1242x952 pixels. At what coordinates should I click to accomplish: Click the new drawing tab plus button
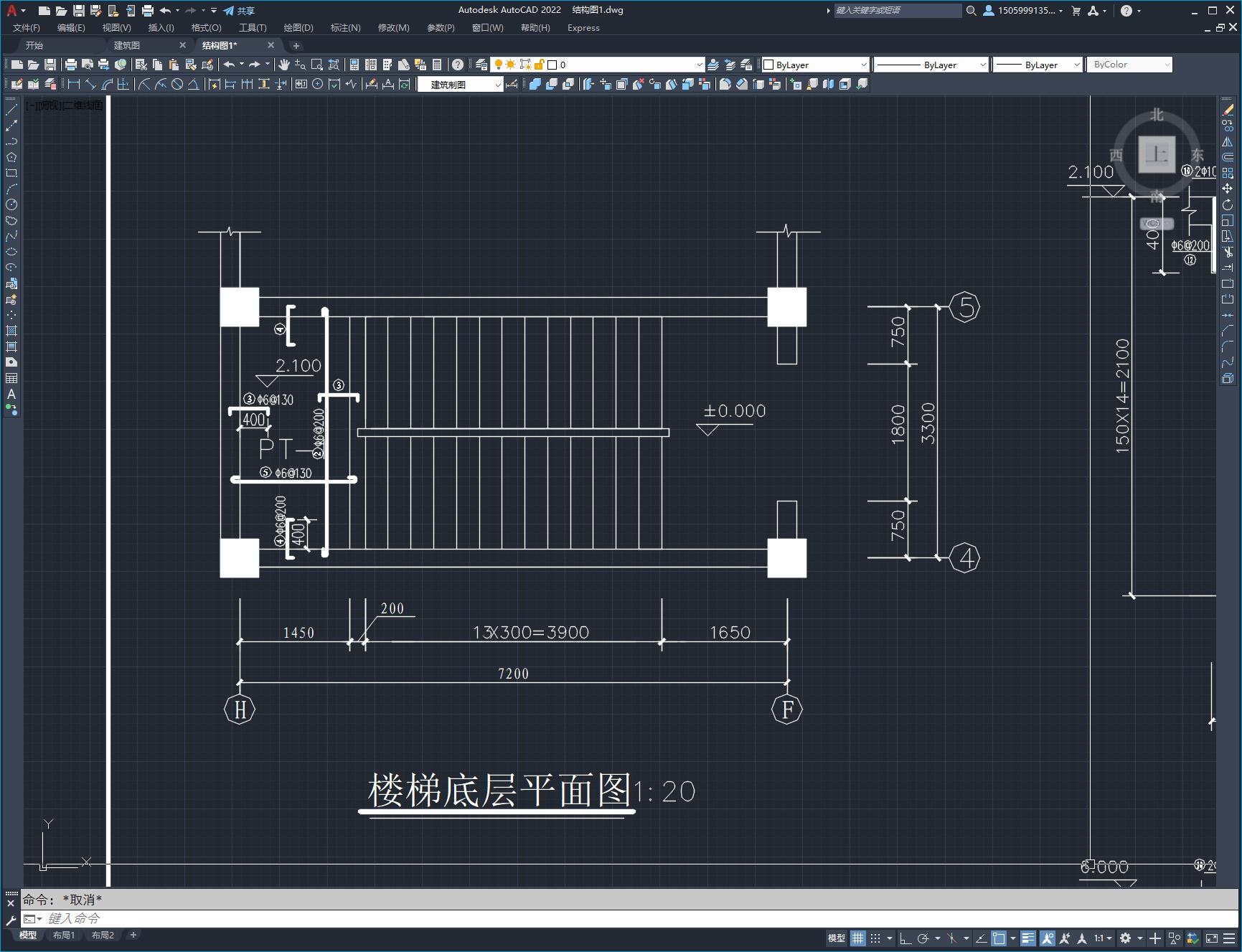(296, 45)
